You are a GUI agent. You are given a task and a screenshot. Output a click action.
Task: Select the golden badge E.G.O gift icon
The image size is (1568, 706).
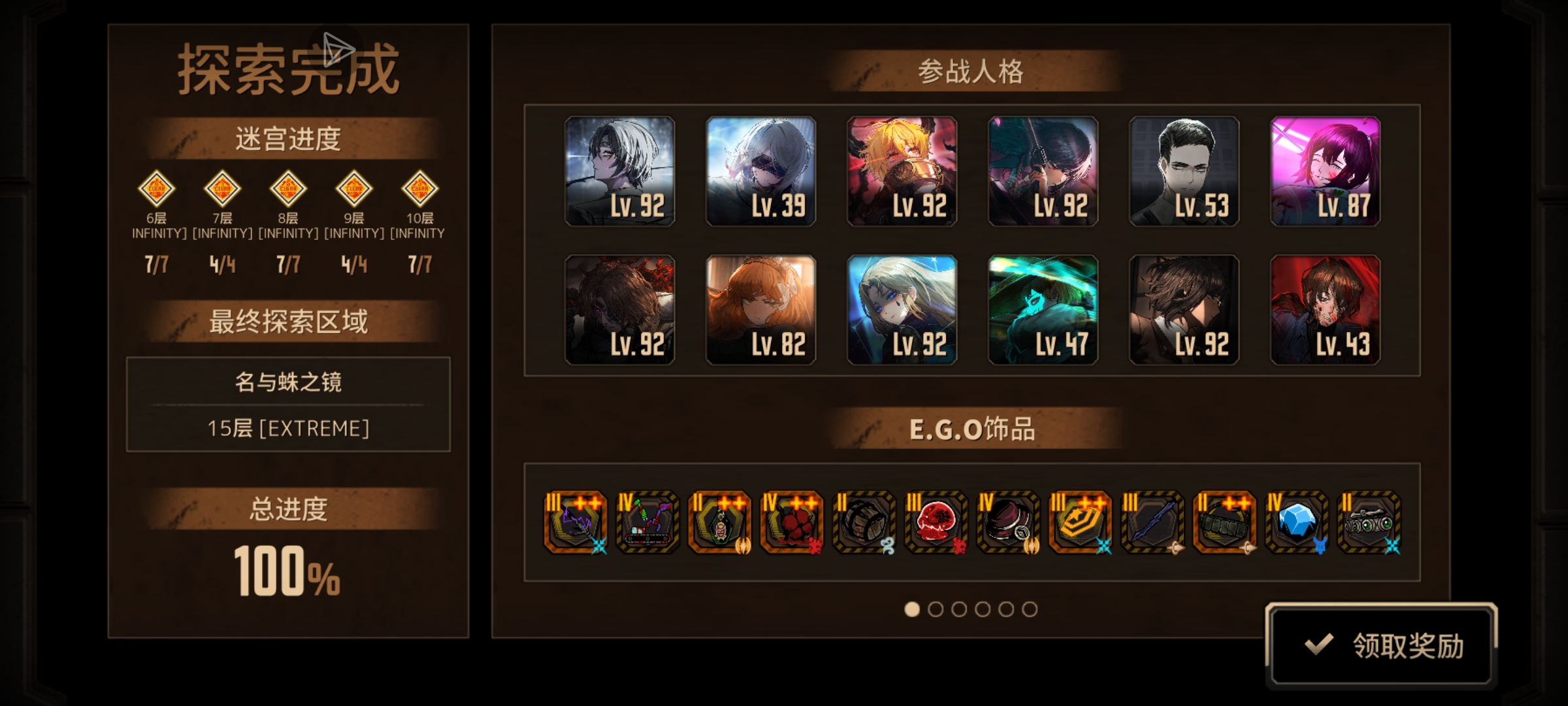point(1080,522)
